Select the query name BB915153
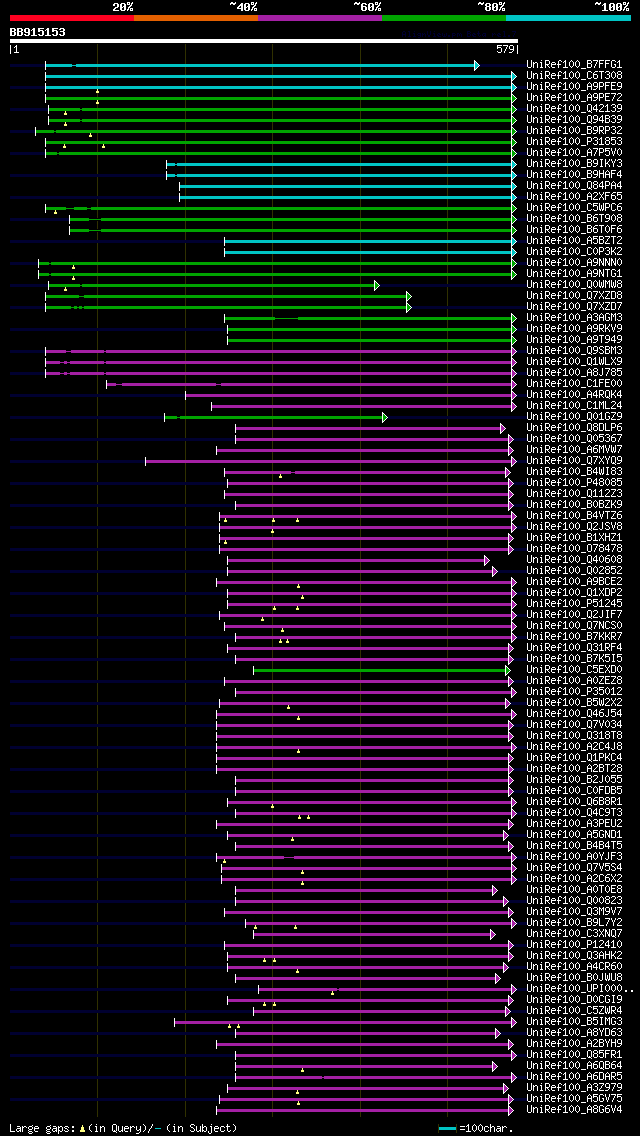This screenshot has width=640, height=1136. (x=38, y=32)
